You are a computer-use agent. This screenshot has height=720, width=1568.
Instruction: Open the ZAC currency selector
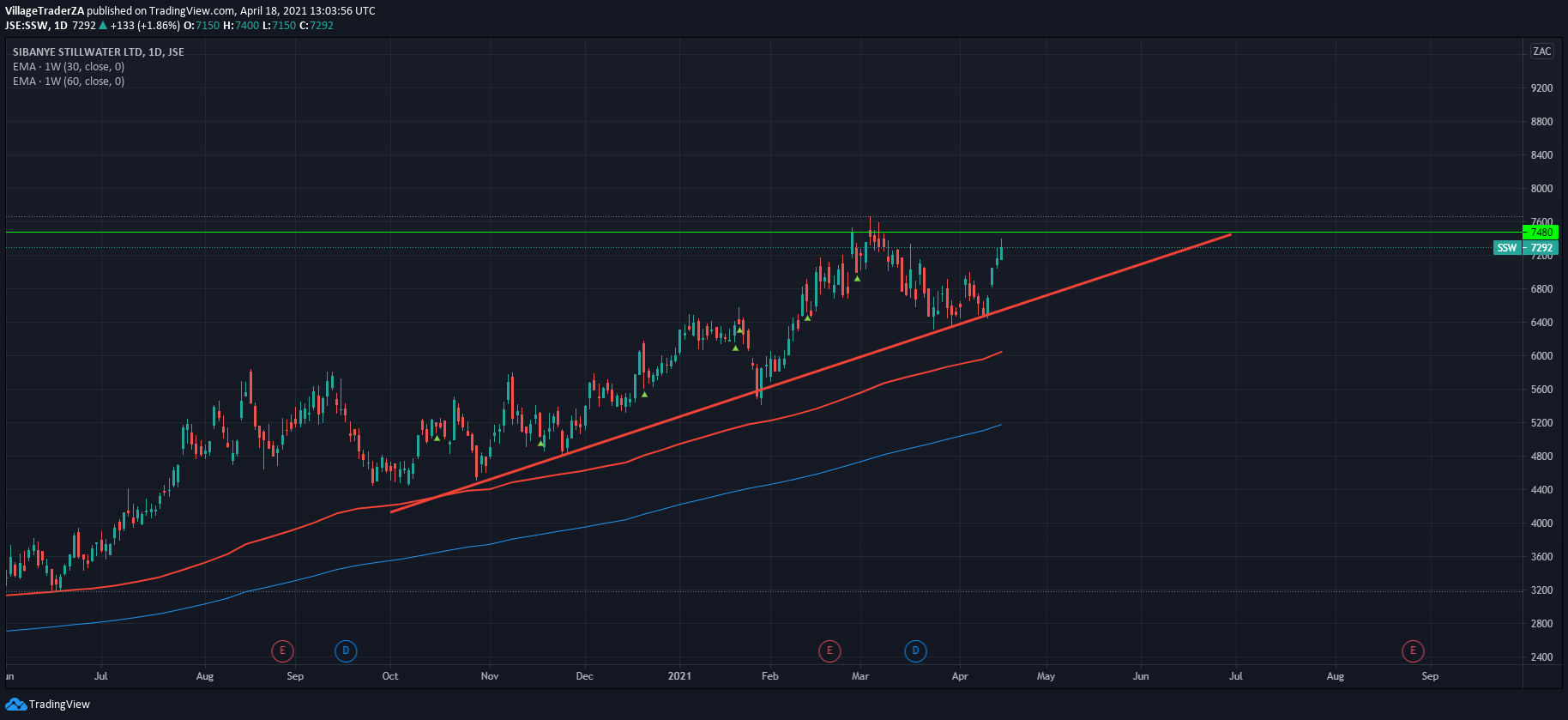click(1541, 51)
